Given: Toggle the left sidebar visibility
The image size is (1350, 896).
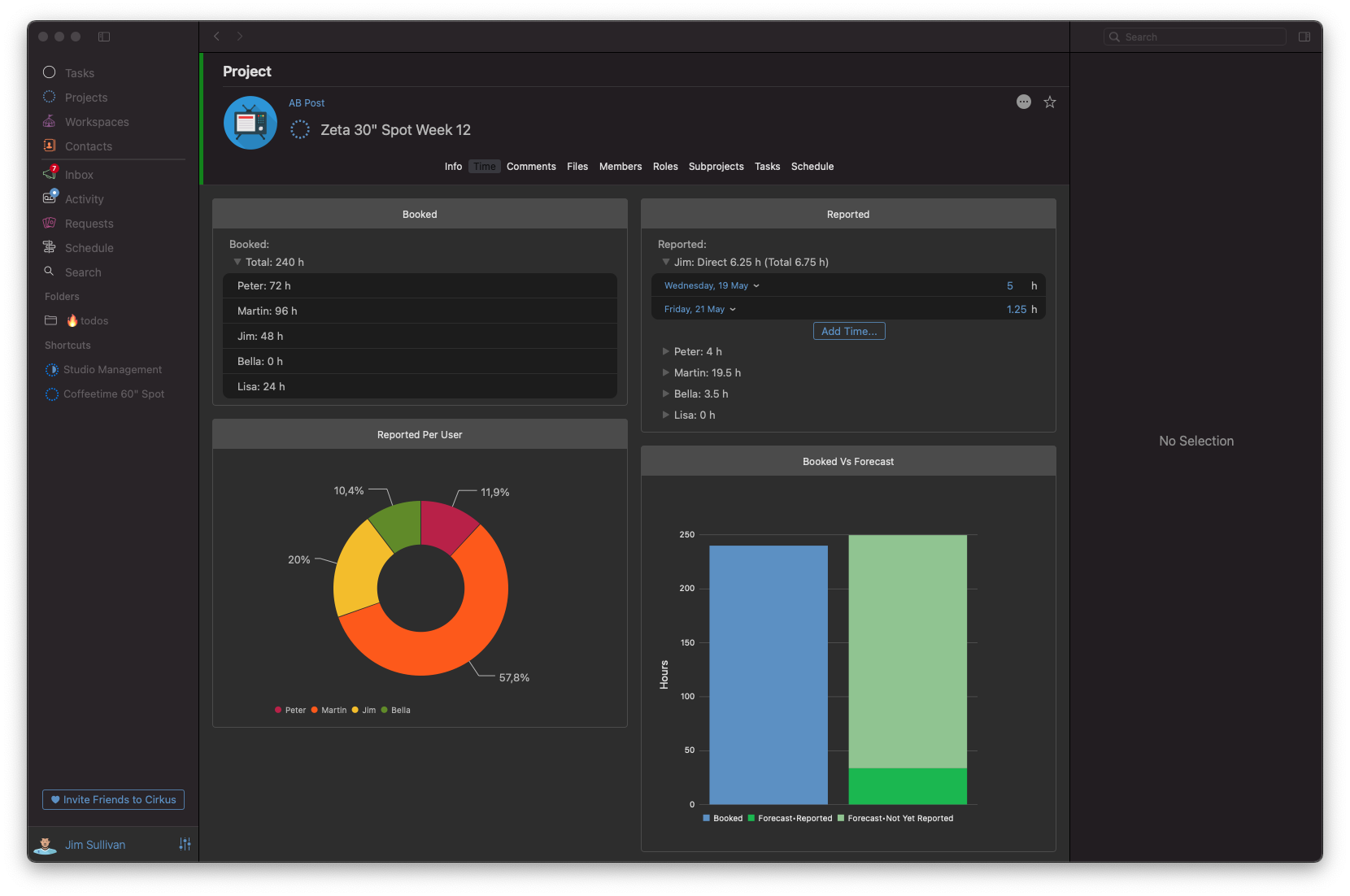Looking at the screenshot, I should coord(104,37).
